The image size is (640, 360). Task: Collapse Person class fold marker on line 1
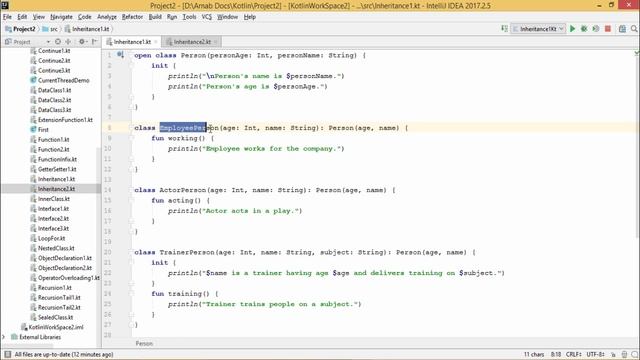[x=131, y=55]
